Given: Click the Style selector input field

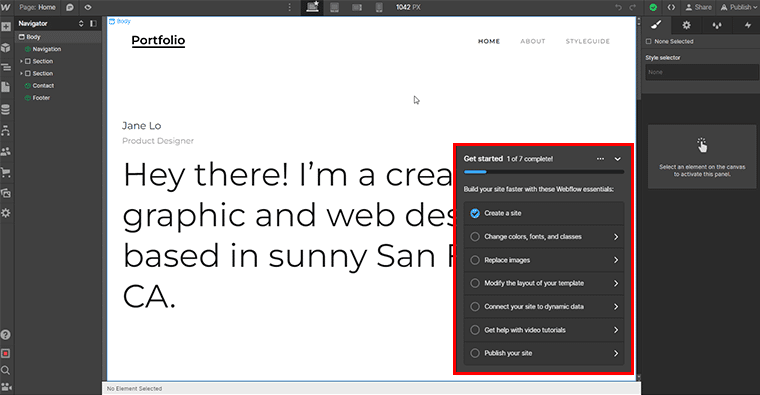Looking at the screenshot, I should pos(701,72).
